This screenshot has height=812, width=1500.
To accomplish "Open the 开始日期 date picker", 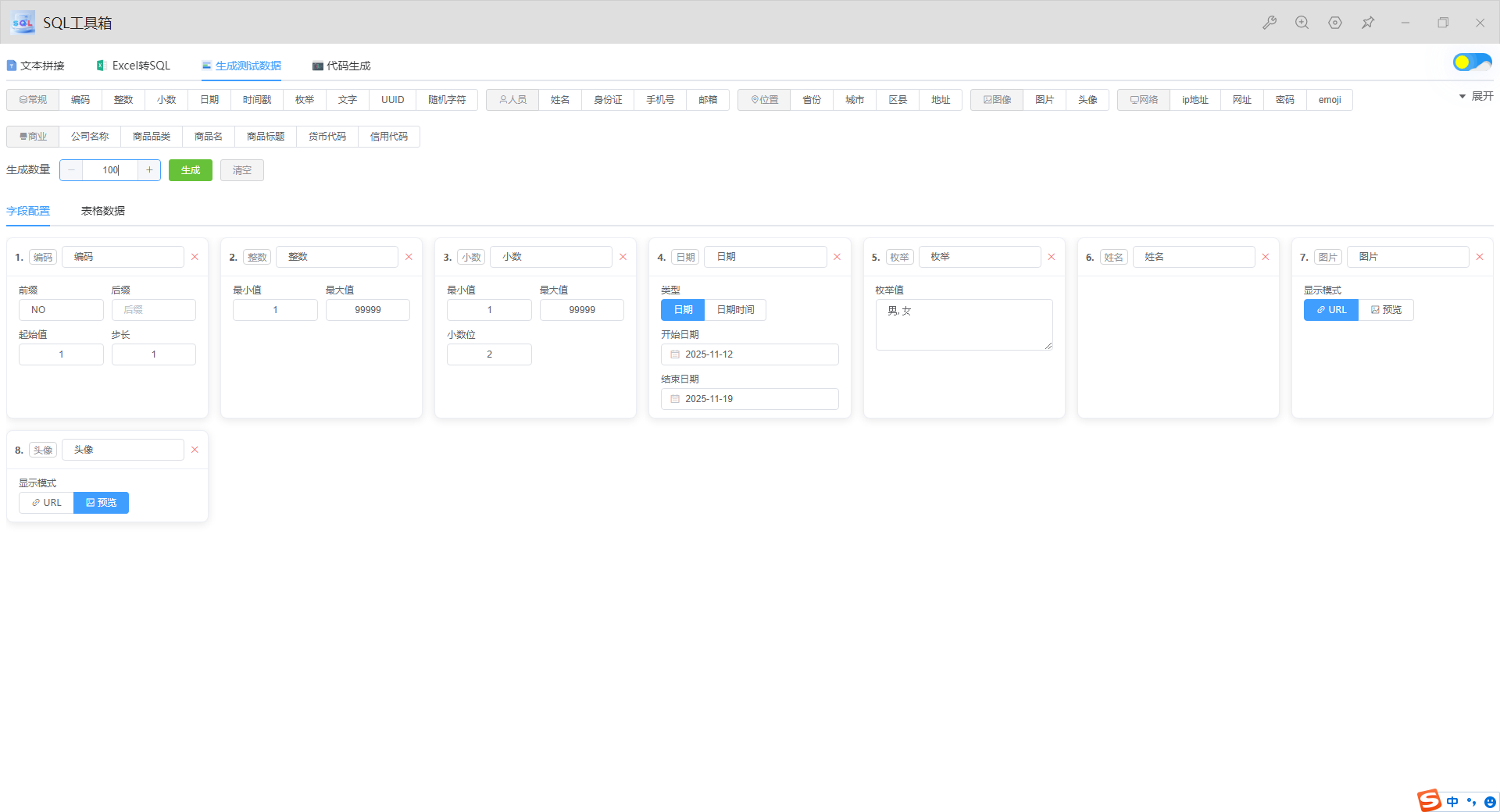I will pos(749,354).
